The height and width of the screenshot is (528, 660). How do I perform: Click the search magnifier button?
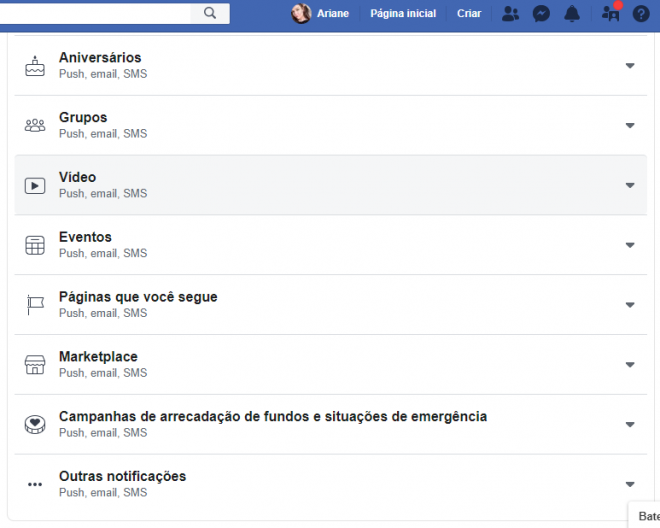(210, 13)
